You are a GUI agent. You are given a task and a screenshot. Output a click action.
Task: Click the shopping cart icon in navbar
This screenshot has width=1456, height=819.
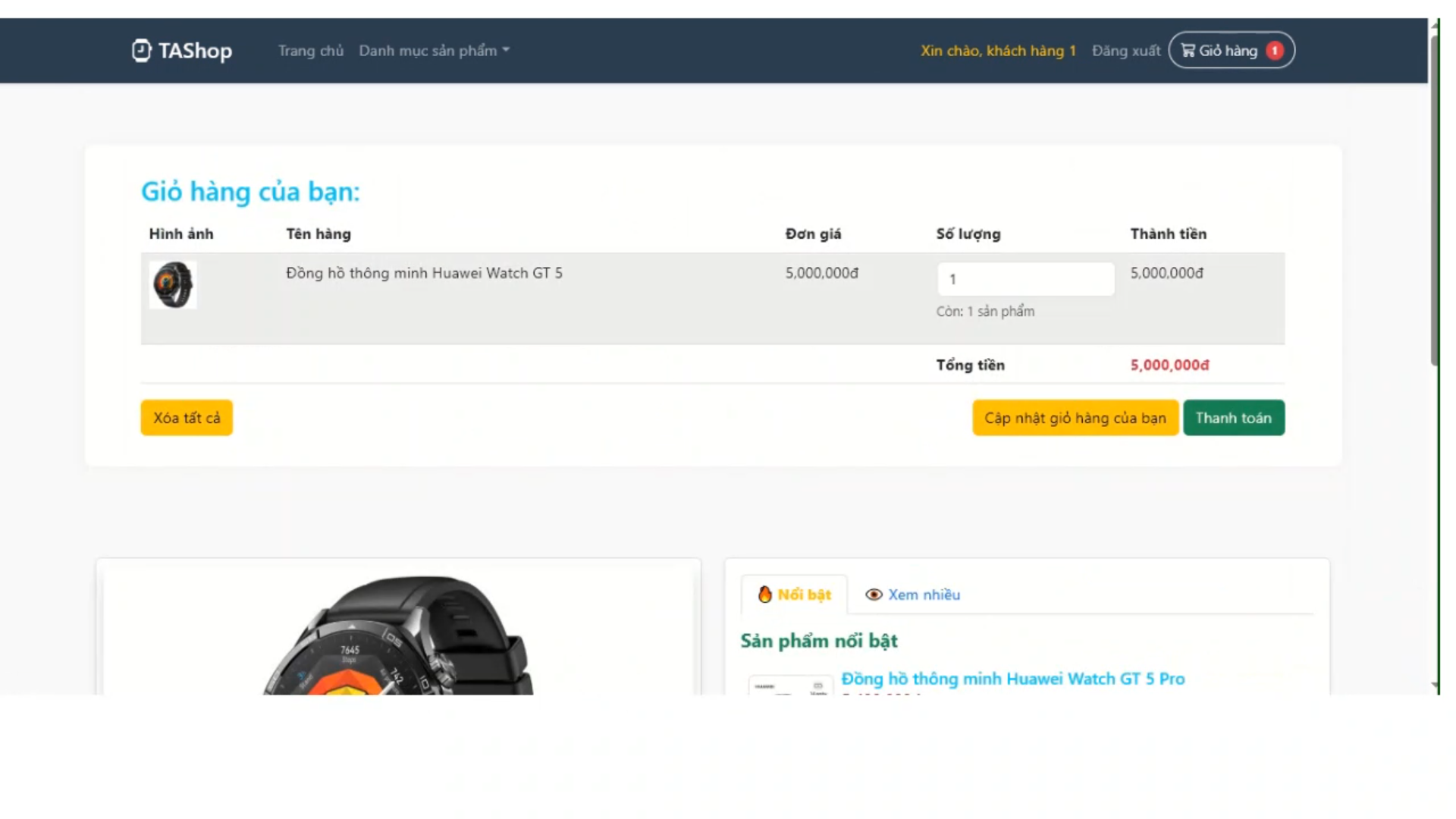pos(1188,51)
